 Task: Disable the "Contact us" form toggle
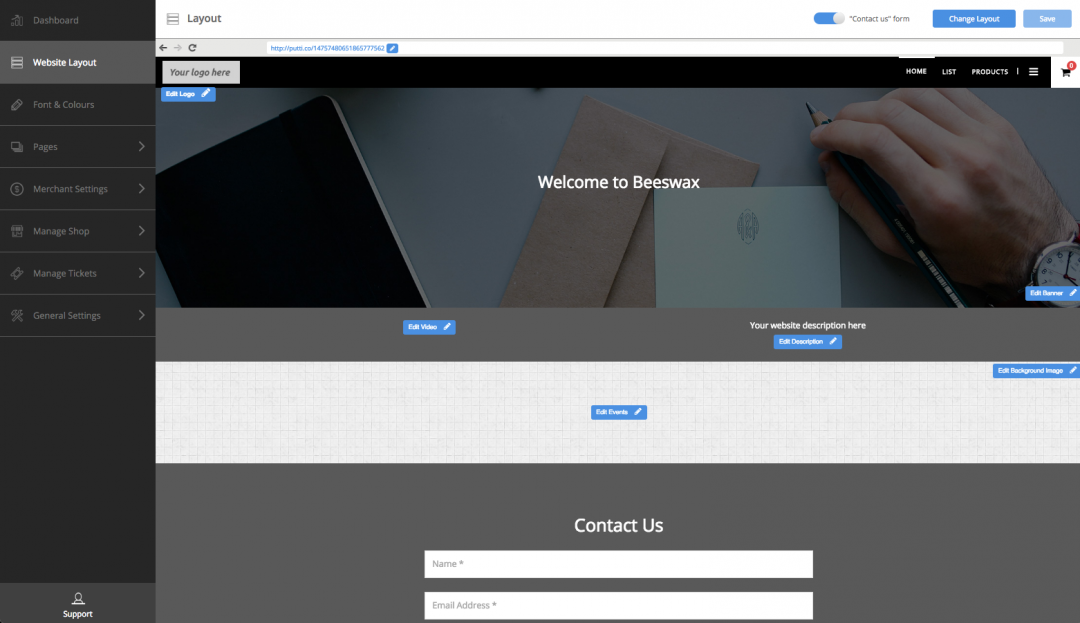click(830, 18)
